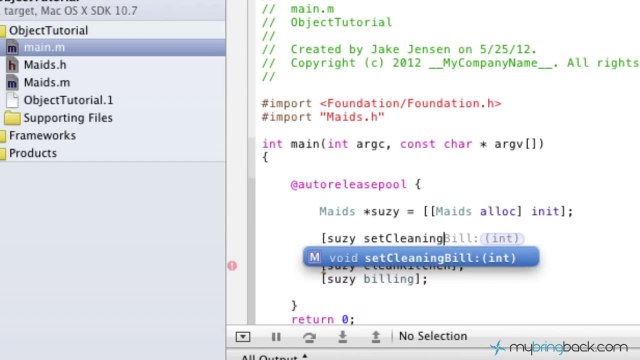Open the Supporting Files folder
This screenshot has width=640, height=360.
(x=68, y=118)
